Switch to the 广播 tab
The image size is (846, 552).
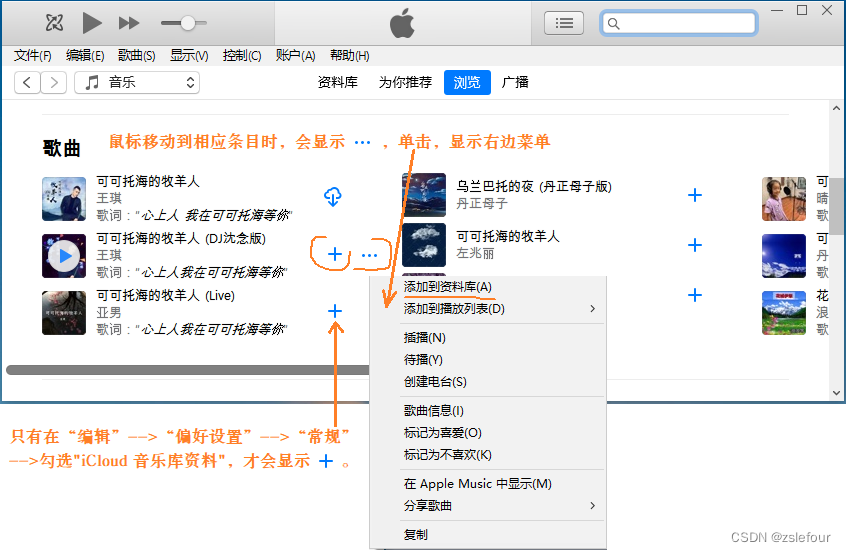(515, 82)
